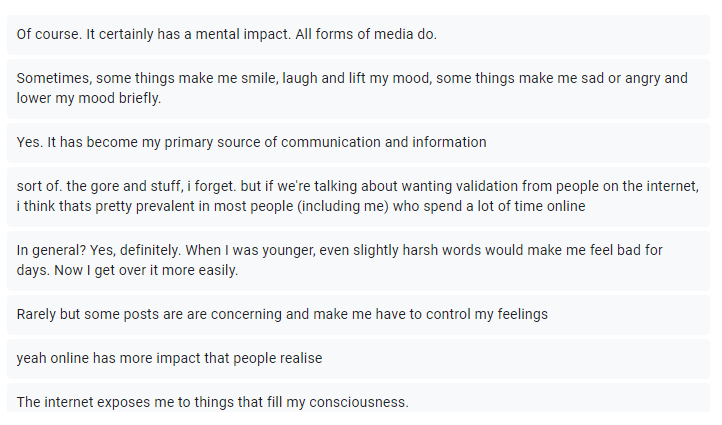
Task: Select the response mentioning gore and validation
Action: coord(361,196)
